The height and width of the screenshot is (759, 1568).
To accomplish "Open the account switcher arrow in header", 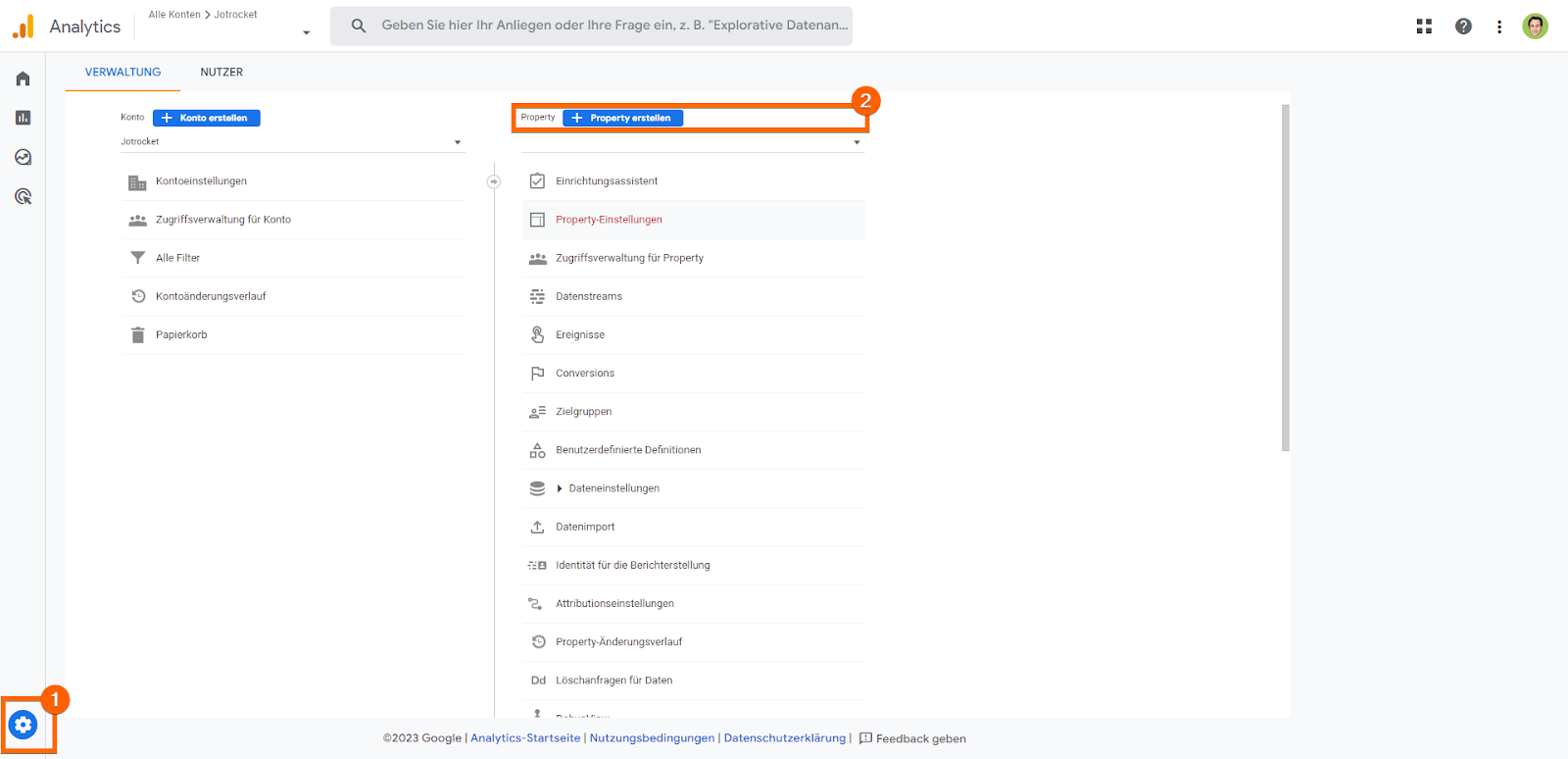I will tap(306, 32).
